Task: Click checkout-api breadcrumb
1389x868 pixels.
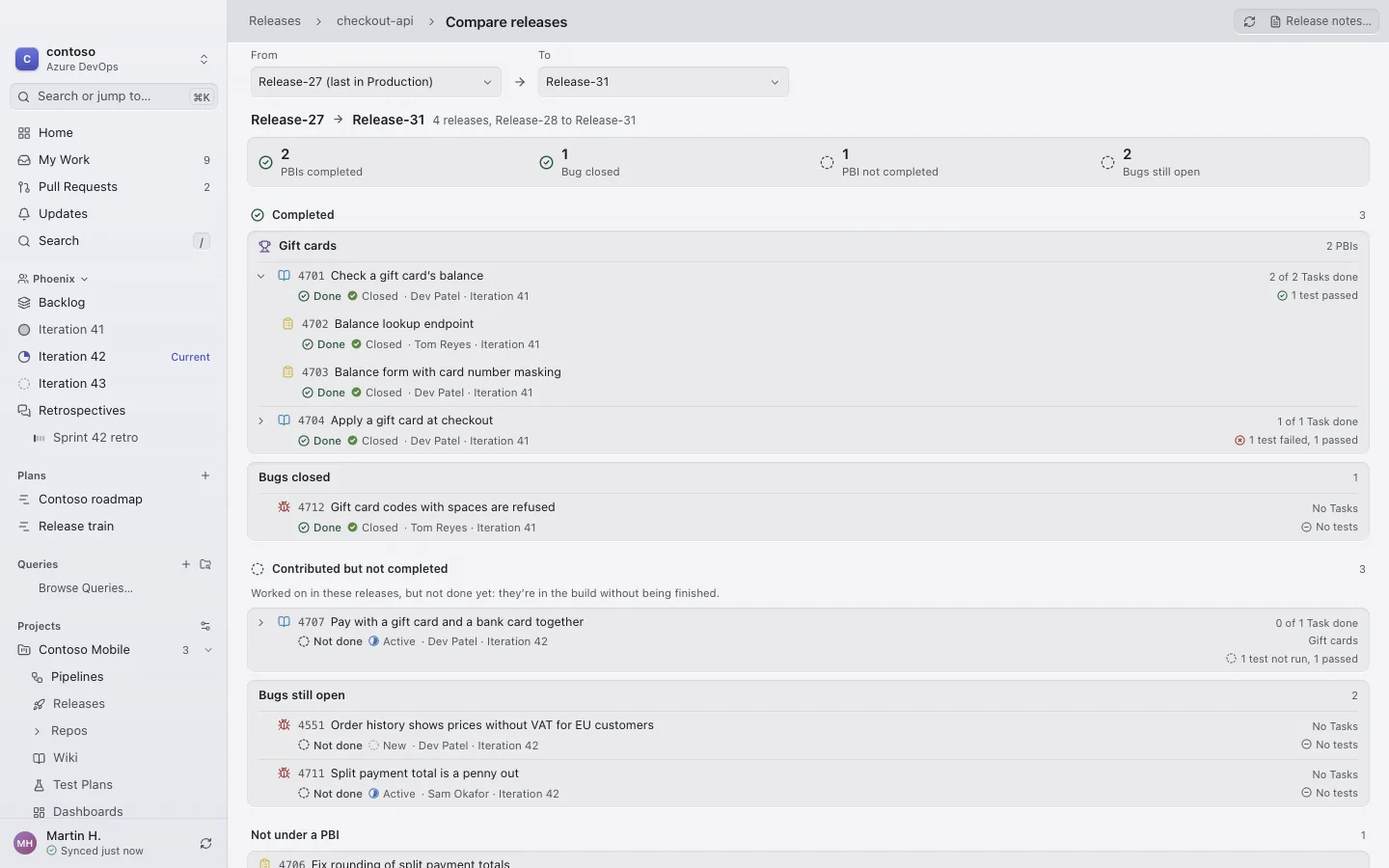Action: [x=375, y=21]
